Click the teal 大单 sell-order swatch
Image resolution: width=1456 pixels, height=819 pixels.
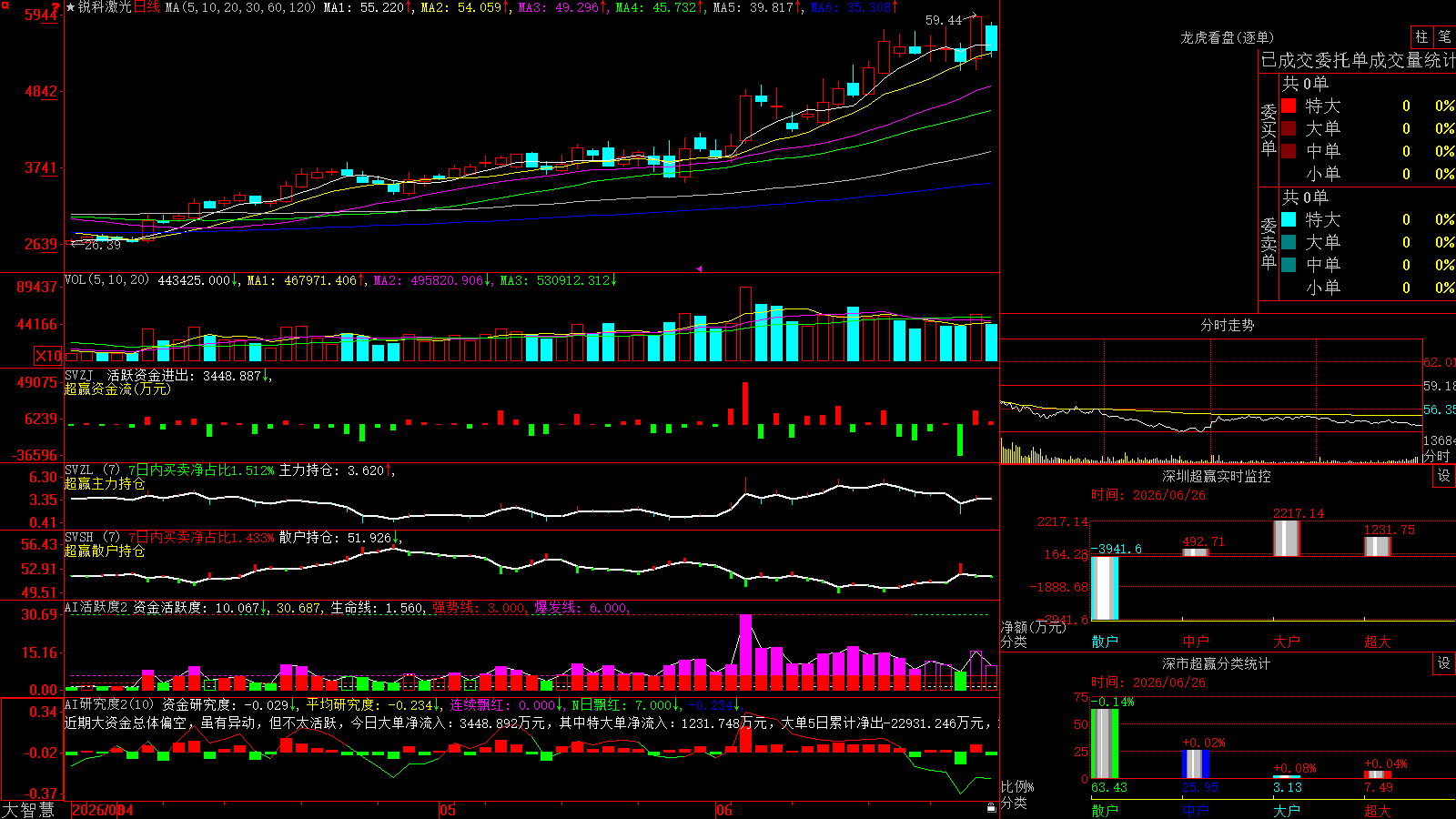(x=1289, y=242)
